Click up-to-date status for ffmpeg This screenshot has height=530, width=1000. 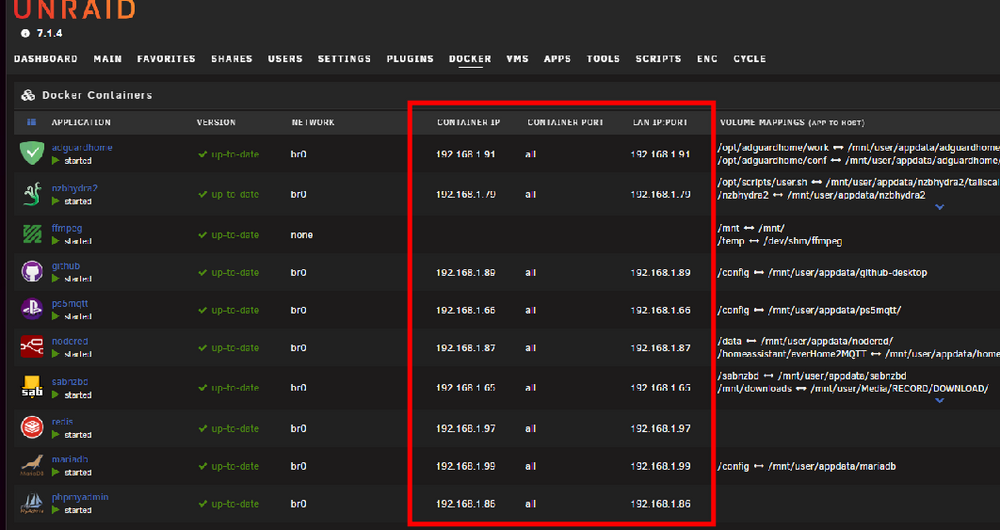(228, 235)
